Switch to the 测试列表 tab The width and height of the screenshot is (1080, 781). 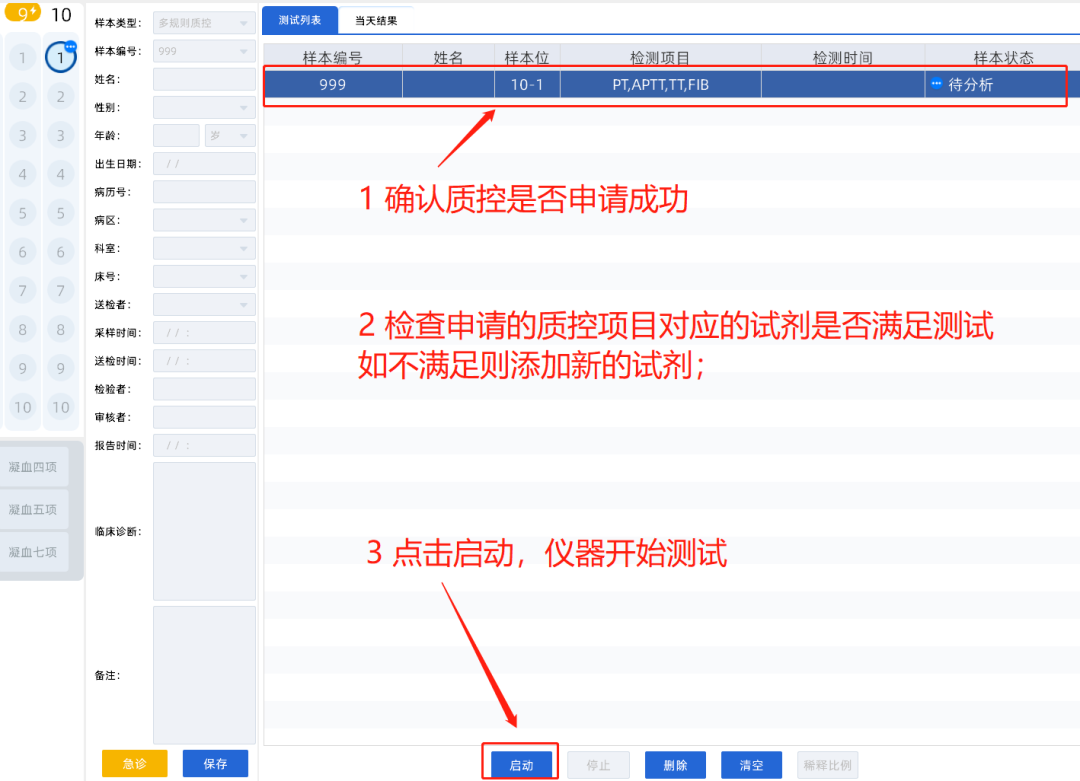(300, 20)
